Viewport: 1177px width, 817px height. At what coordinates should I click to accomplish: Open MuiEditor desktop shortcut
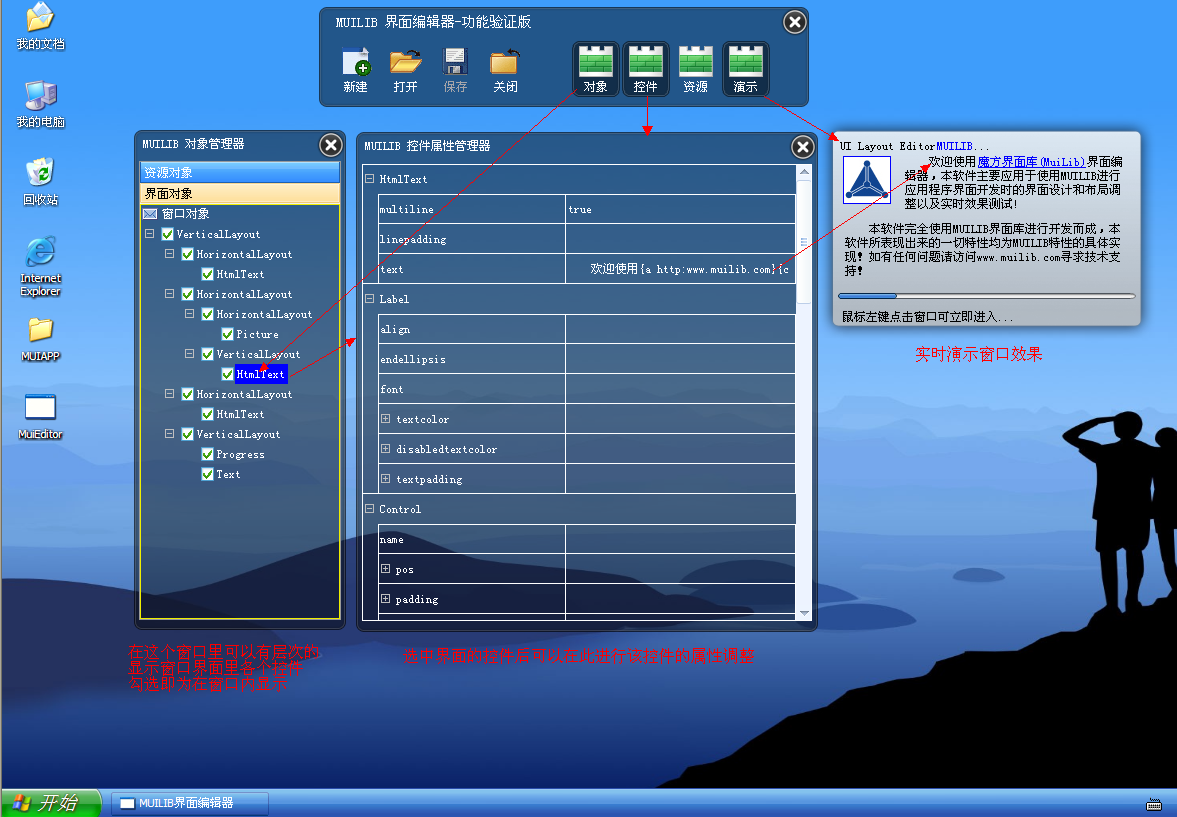click(x=41, y=417)
